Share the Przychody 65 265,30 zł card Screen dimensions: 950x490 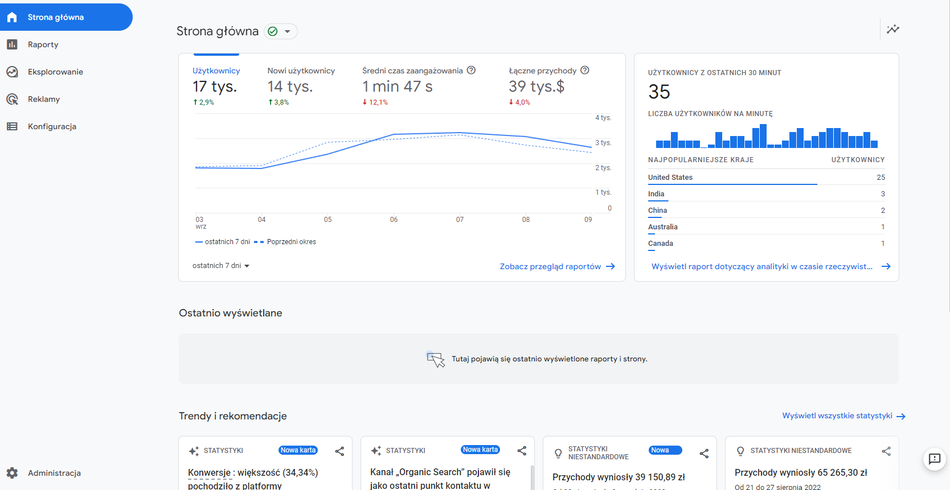pyautogui.click(x=886, y=452)
